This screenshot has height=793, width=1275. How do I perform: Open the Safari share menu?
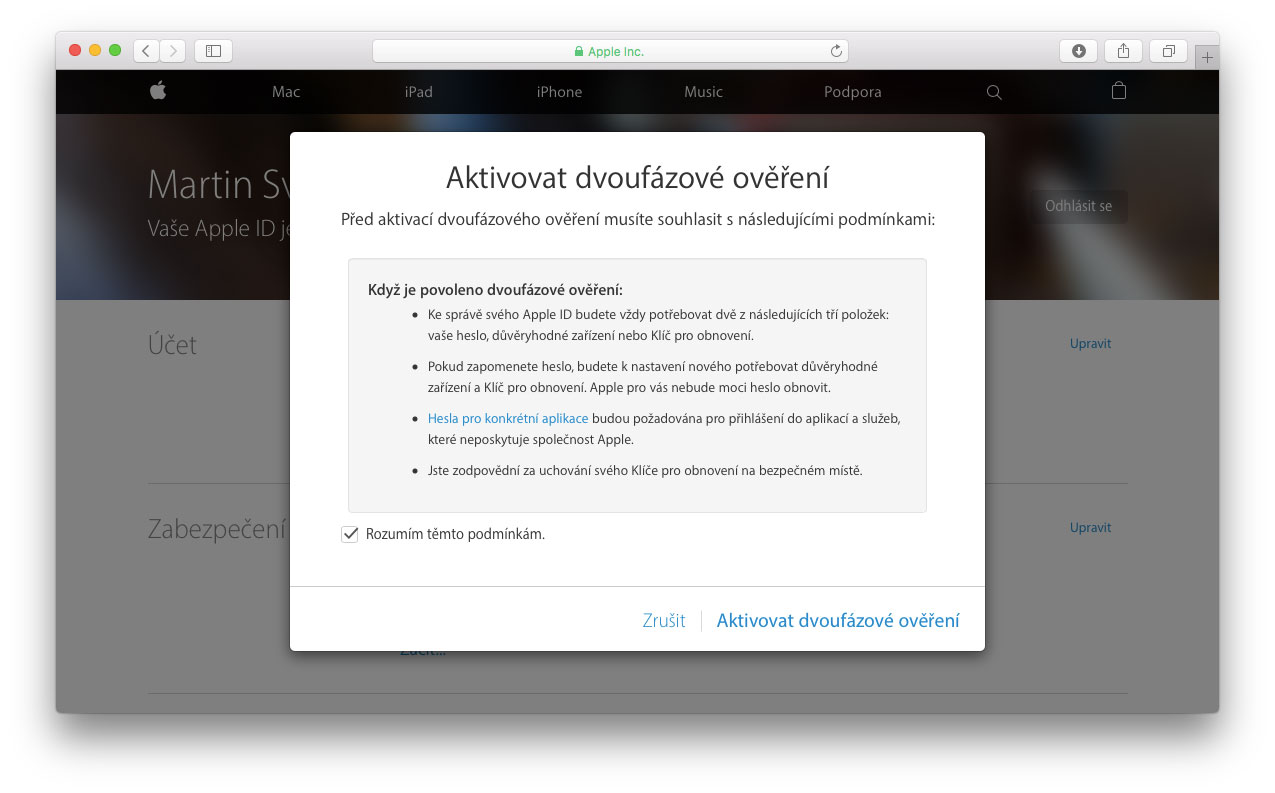(x=1123, y=51)
